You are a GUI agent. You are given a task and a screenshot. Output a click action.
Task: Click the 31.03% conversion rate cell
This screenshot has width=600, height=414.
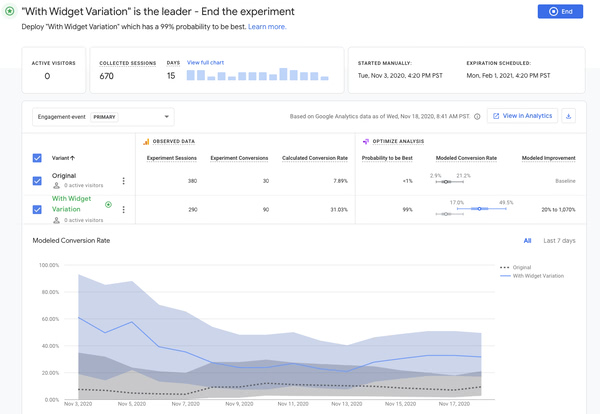tap(339, 210)
